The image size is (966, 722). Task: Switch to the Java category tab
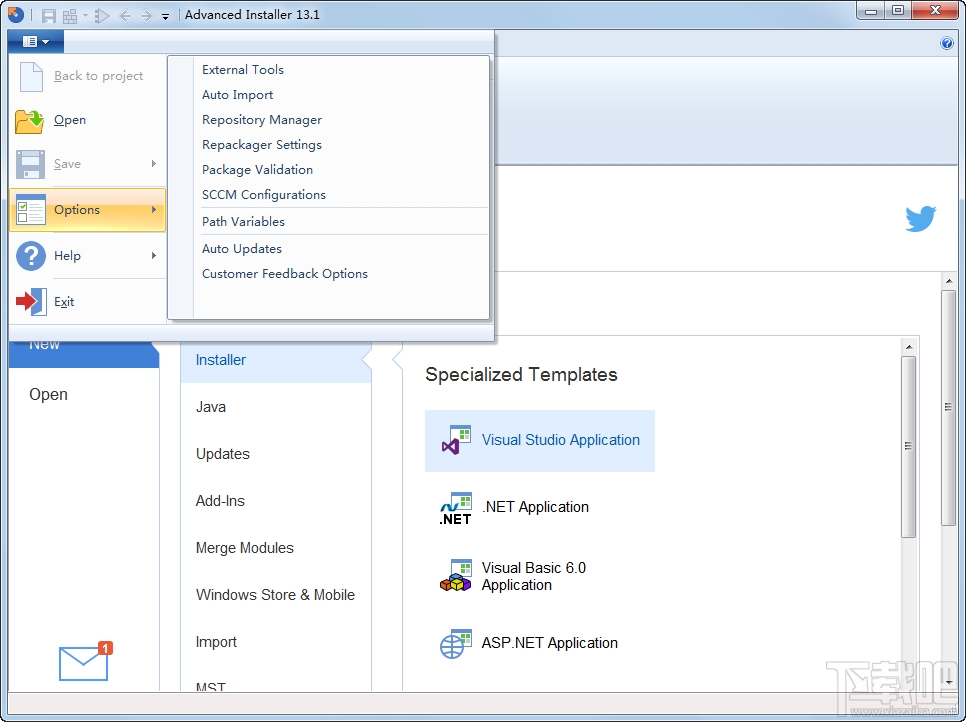pos(210,407)
